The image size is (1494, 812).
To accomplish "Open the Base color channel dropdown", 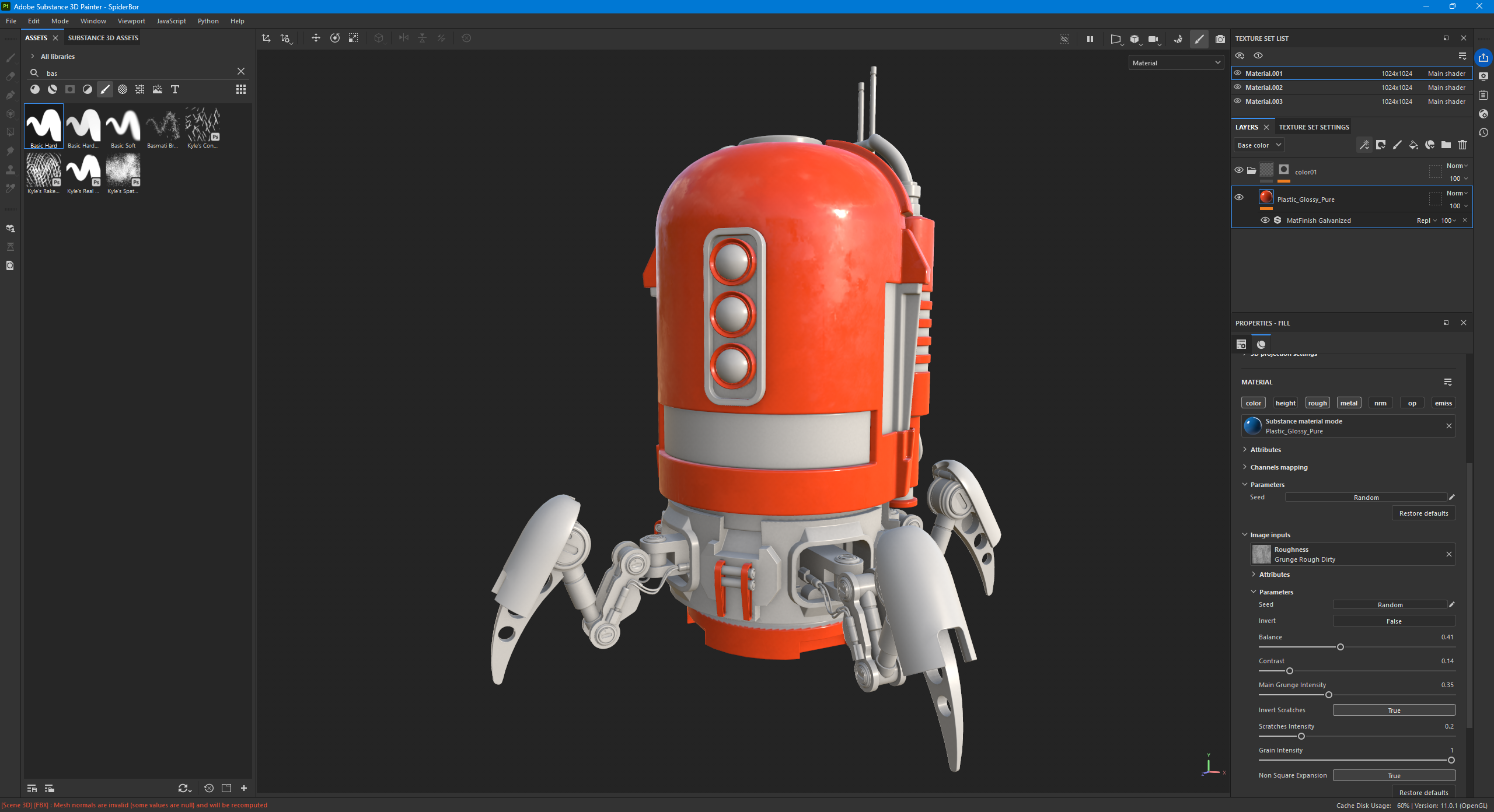I will pos(1259,145).
